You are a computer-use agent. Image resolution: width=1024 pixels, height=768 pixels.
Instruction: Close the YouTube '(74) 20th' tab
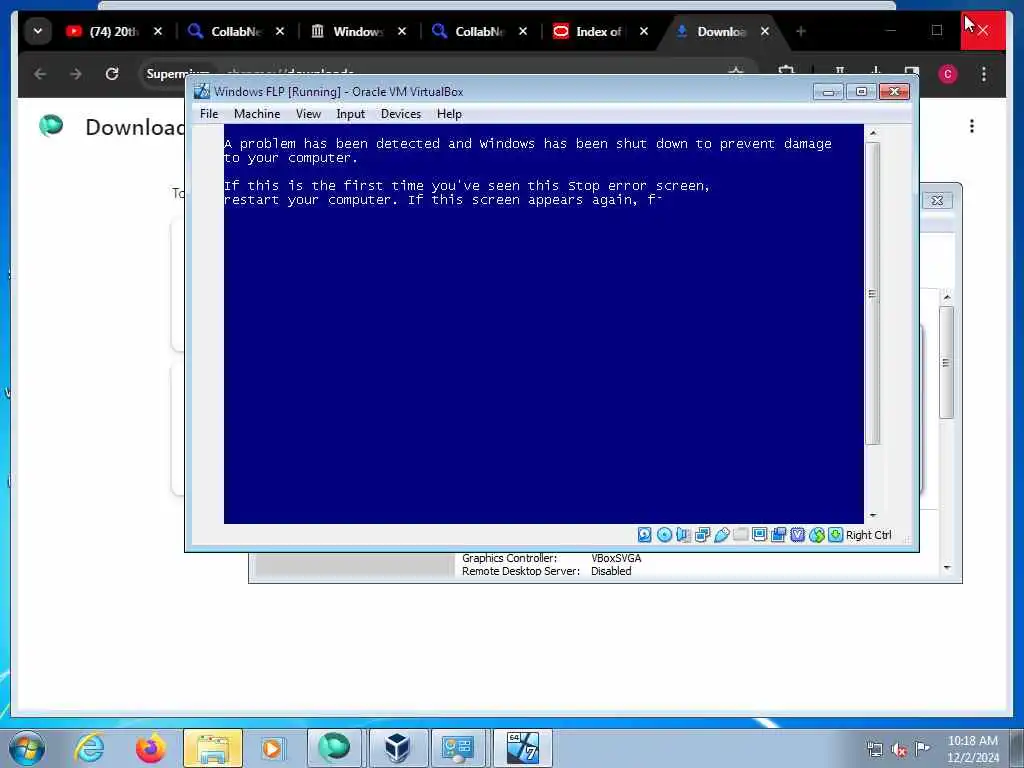pyautogui.click(x=157, y=31)
